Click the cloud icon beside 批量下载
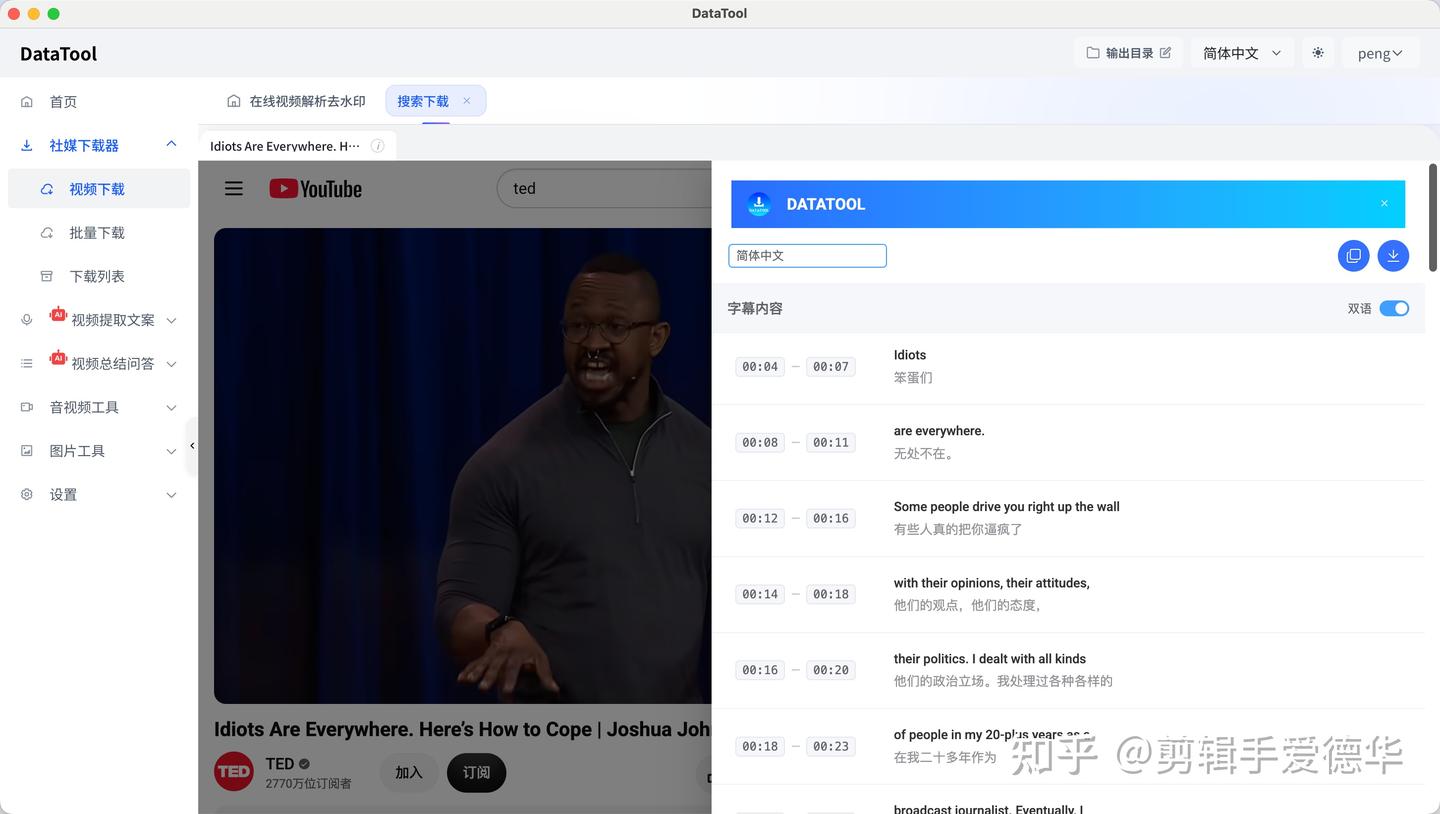 pyautogui.click(x=47, y=233)
